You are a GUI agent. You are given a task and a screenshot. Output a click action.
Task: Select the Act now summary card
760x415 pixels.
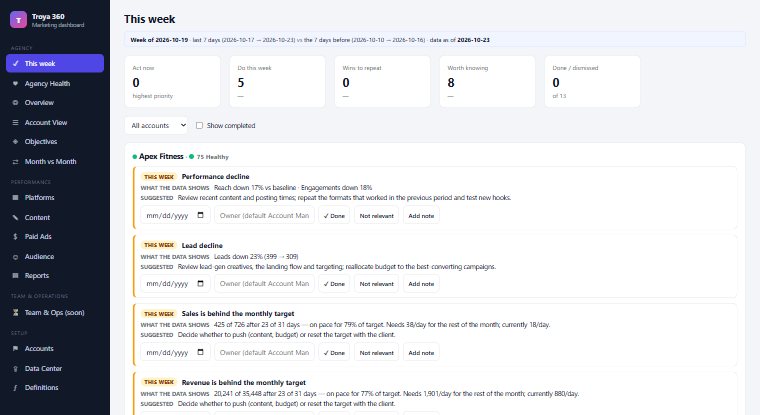coord(173,81)
